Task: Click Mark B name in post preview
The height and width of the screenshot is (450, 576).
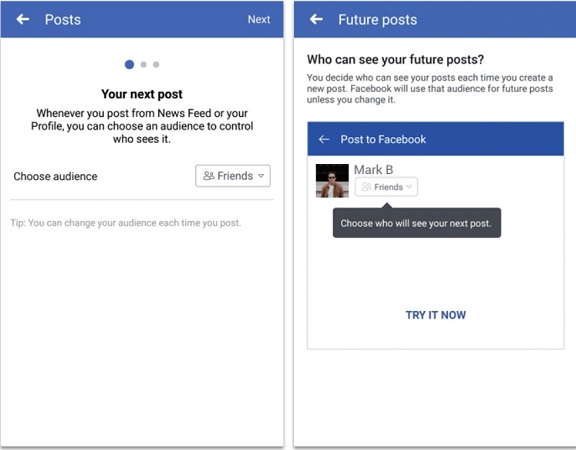Action: point(374,170)
